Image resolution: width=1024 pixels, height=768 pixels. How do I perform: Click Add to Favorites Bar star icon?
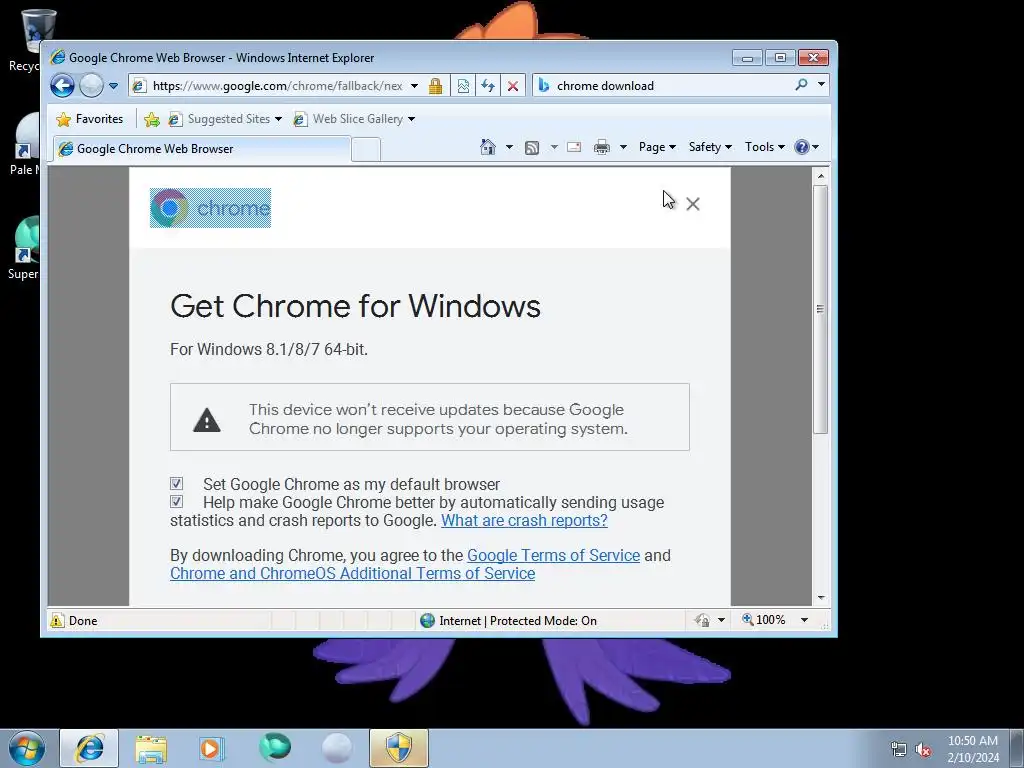point(152,119)
